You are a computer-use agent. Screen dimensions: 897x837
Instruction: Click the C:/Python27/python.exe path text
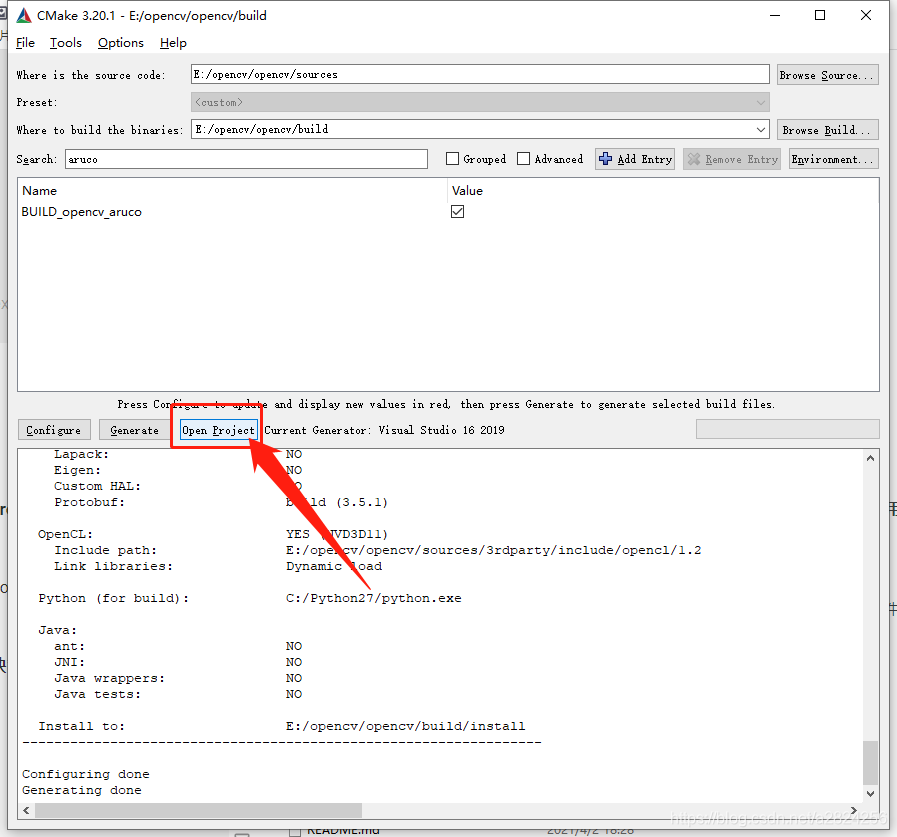pyautogui.click(x=374, y=598)
